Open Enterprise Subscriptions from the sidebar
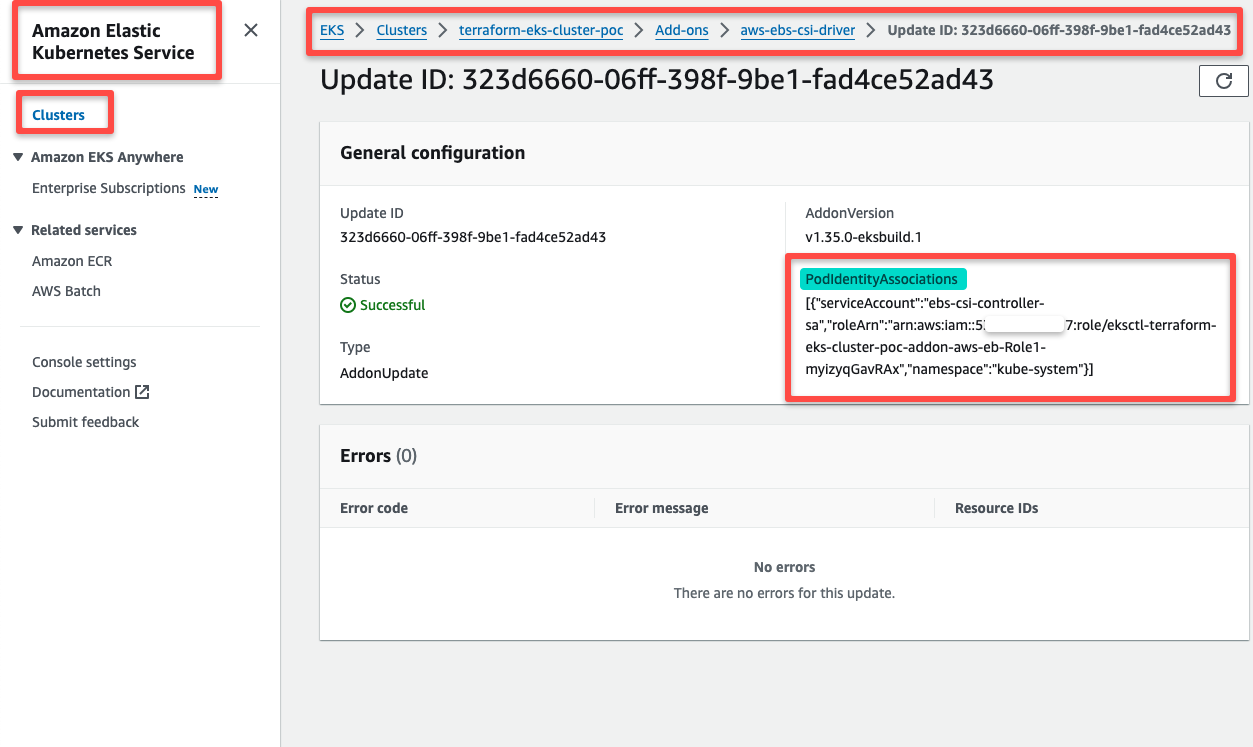 click(x=108, y=188)
